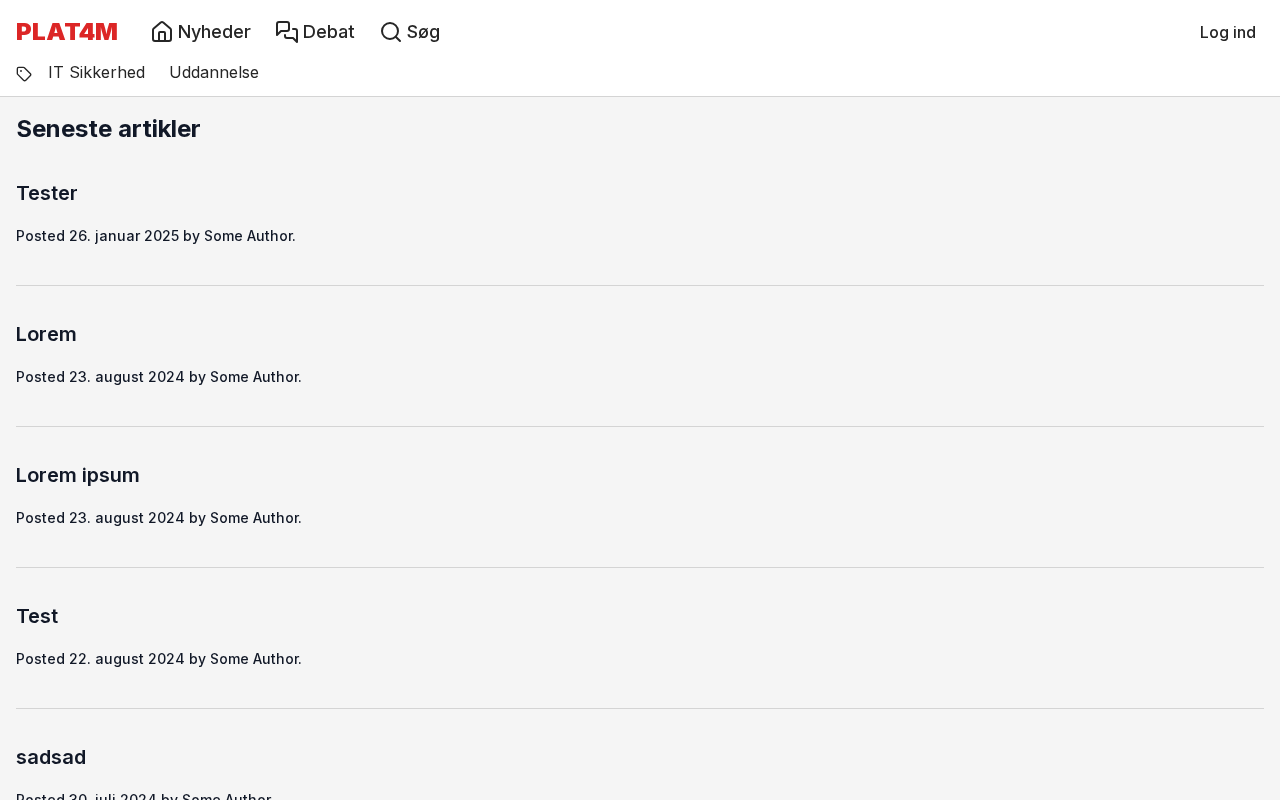Screen dimensions: 1280x800
Task: Click the posted line dated 26. januar 2025
Action: click(156, 236)
